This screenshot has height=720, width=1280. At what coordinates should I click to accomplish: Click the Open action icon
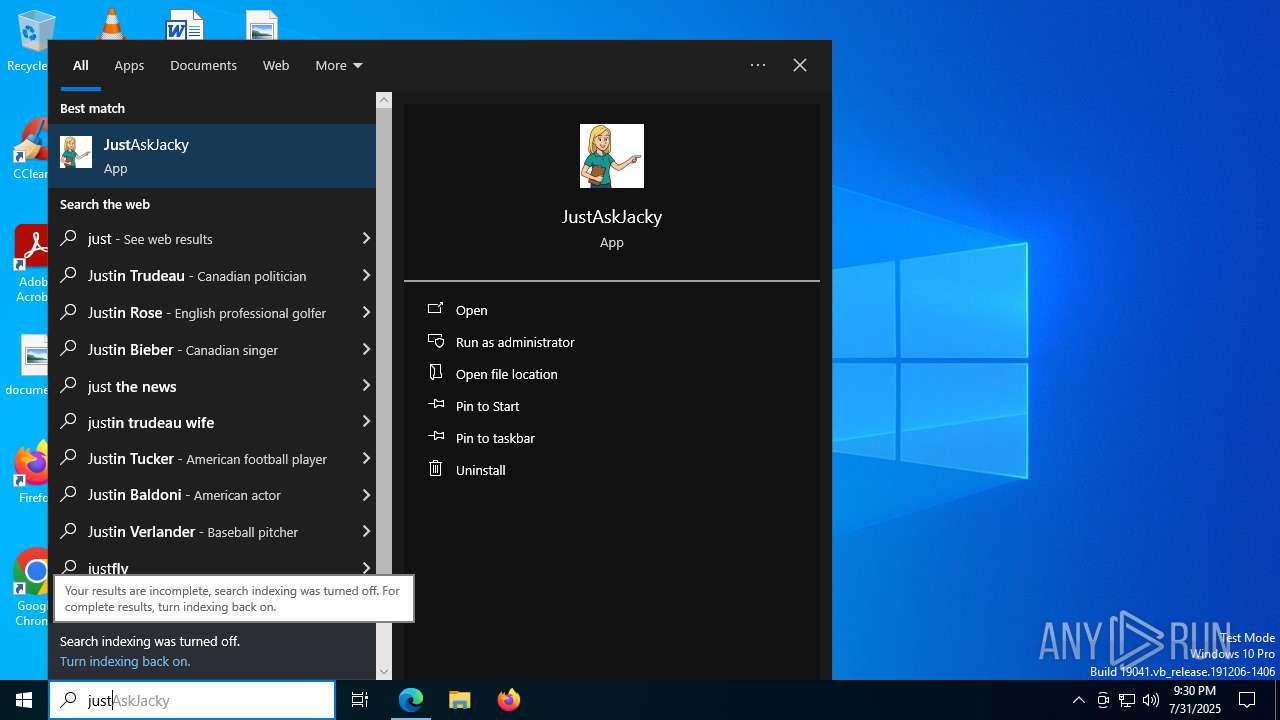[x=435, y=309]
